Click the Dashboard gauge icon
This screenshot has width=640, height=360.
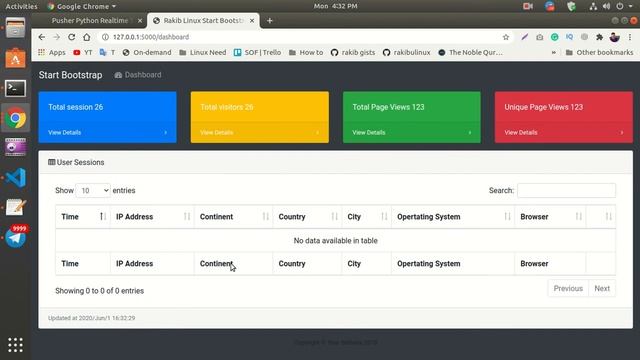pos(118,75)
